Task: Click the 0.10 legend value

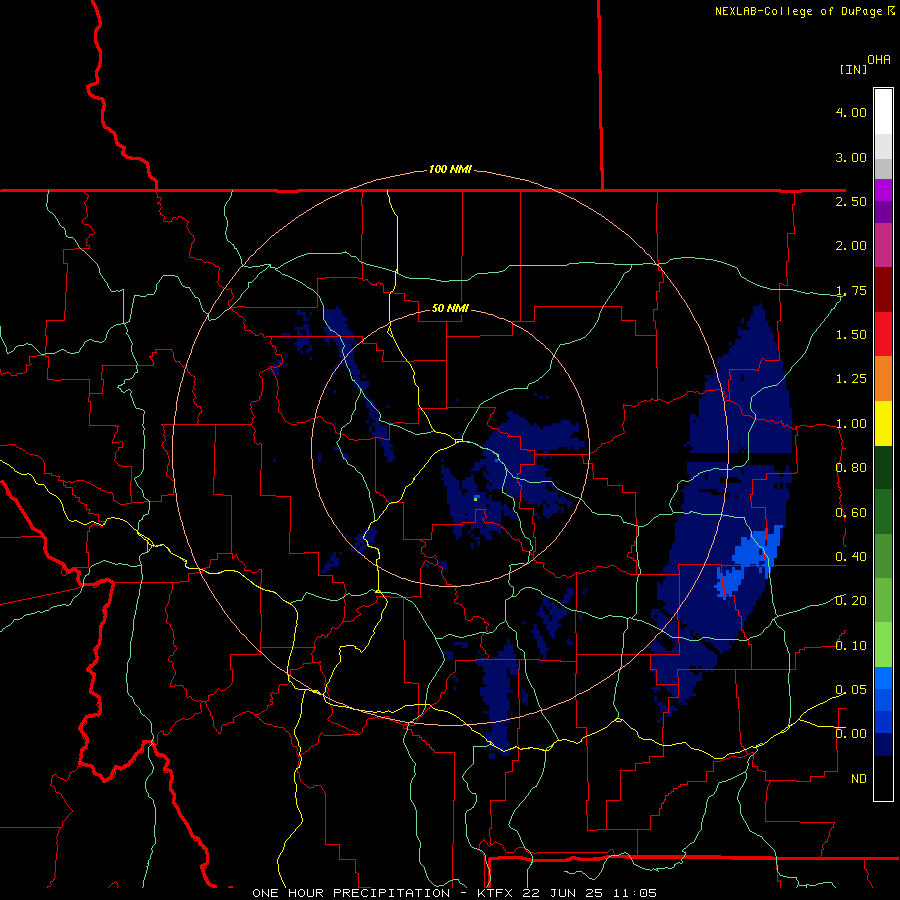Action: (x=851, y=646)
